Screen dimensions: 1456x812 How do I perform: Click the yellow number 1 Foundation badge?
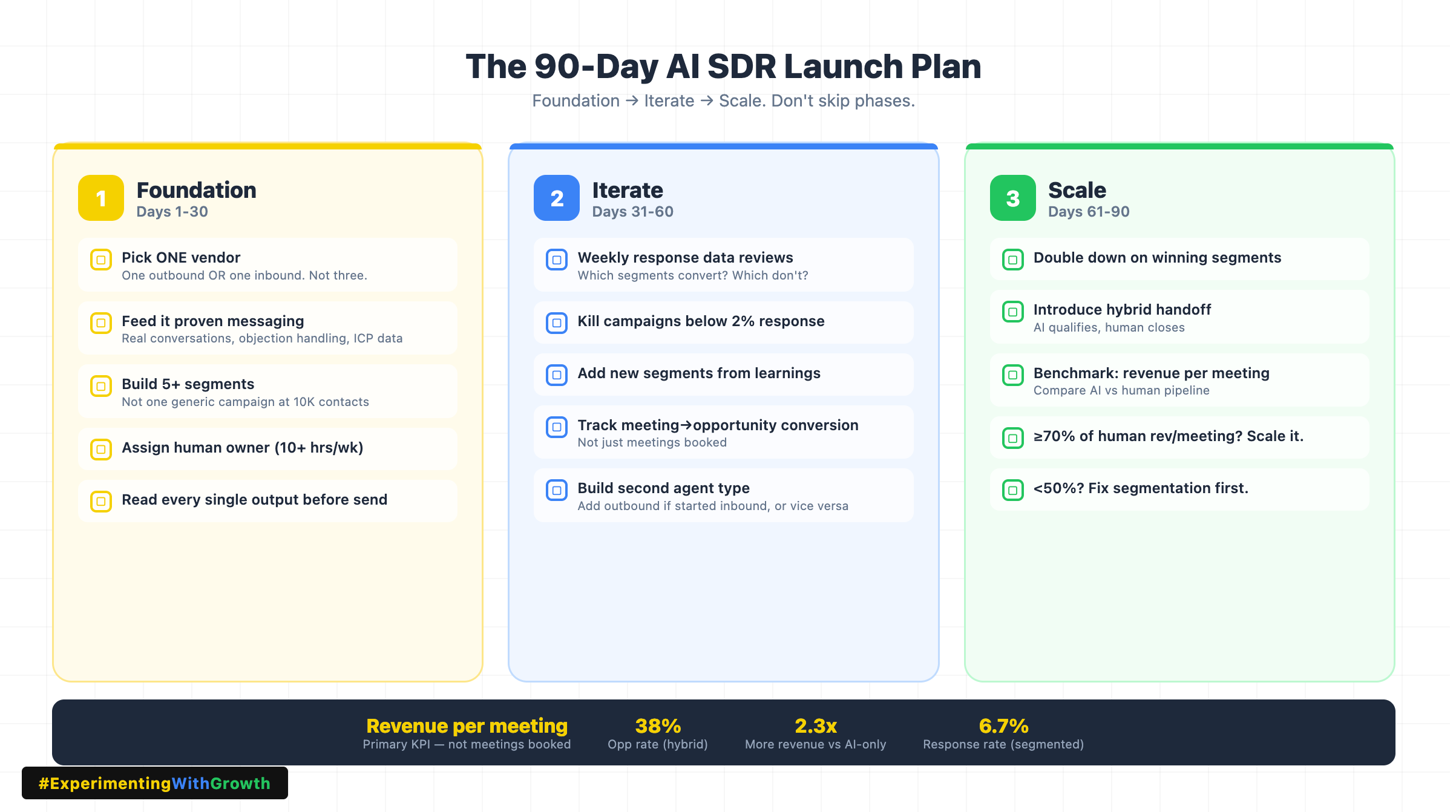pos(101,198)
